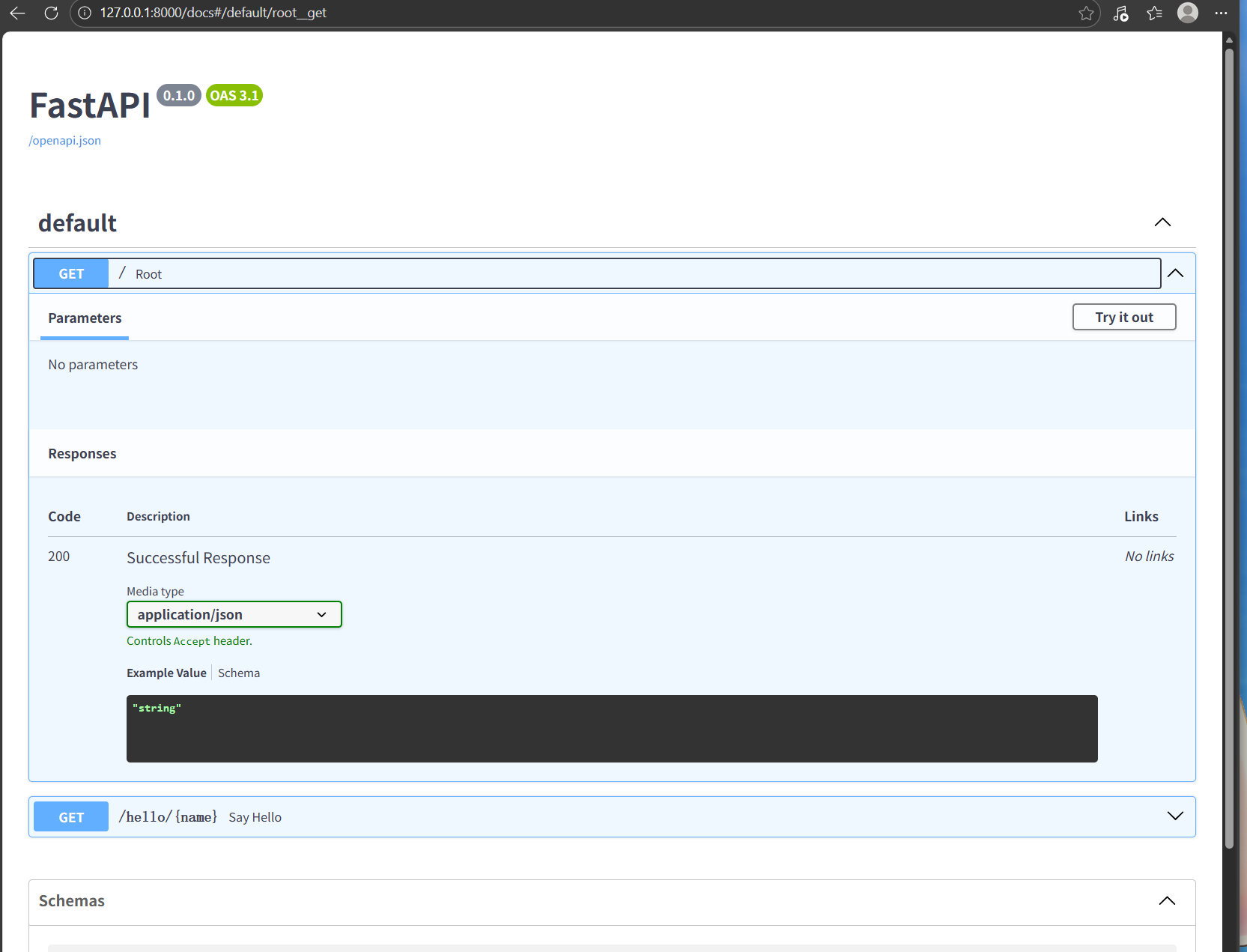This screenshot has width=1247, height=952.
Task: Click the default section heading
Action: click(77, 223)
